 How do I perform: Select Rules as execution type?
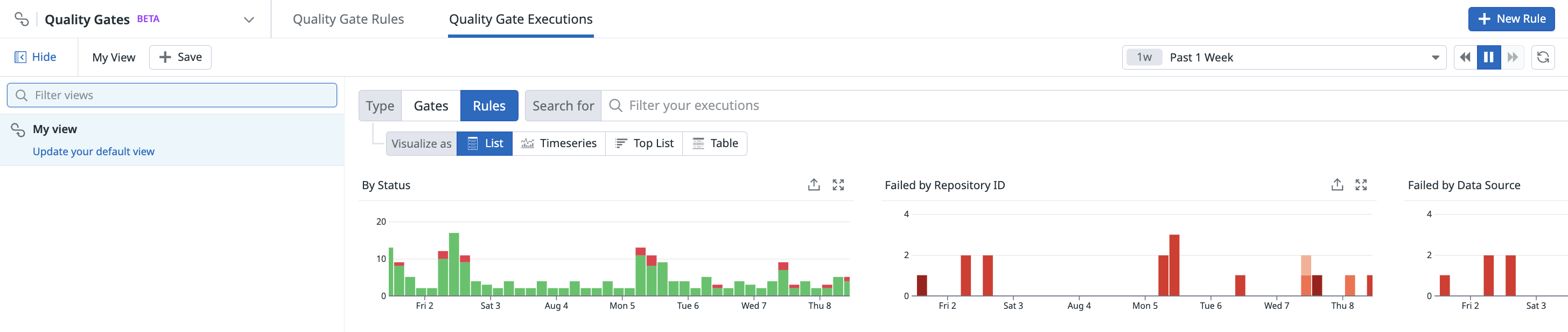(x=489, y=106)
